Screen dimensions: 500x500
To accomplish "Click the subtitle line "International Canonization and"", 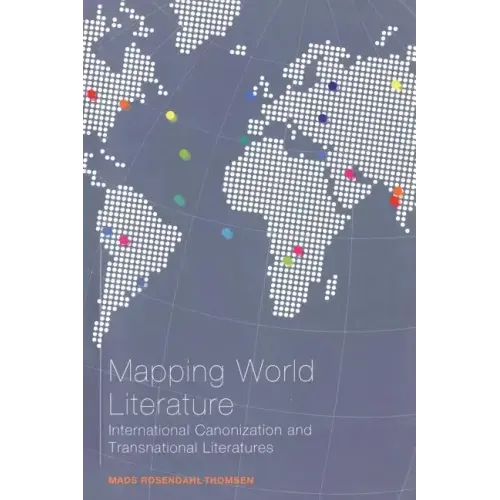I will pyautogui.click(x=210, y=430).
